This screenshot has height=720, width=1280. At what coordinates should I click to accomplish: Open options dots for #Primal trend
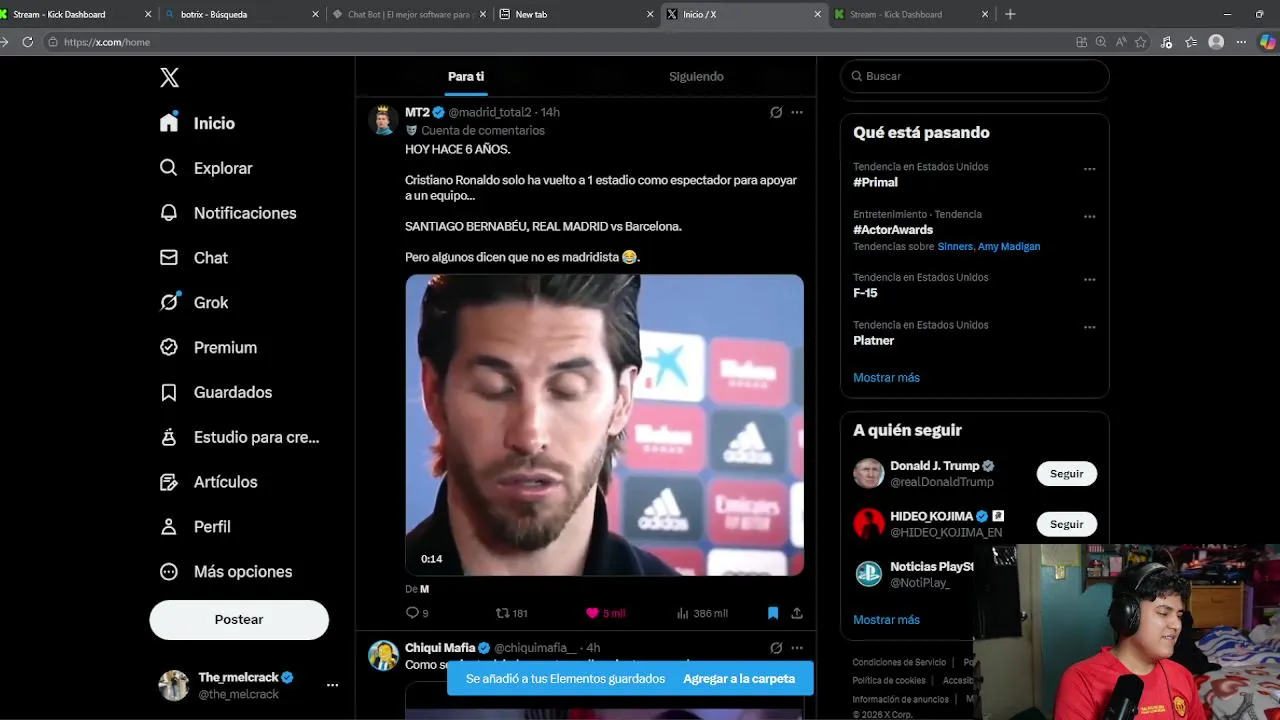[x=1089, y=169]
